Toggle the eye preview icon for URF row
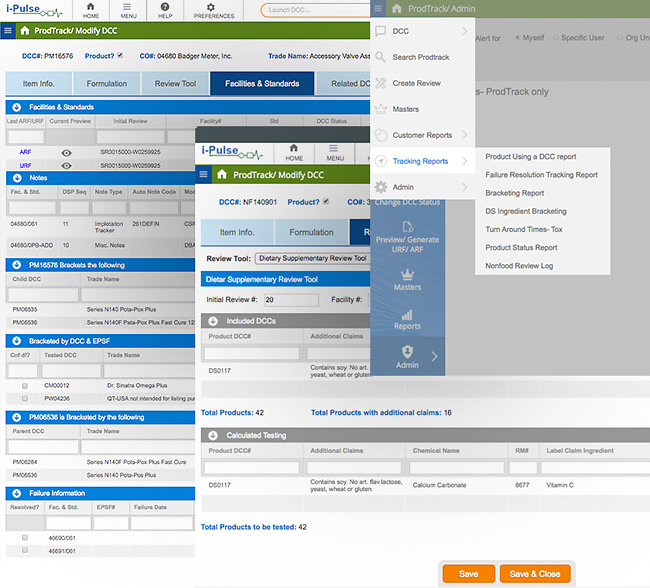Image resolution: width=650 pixels, height=588 pixels. coord(66,165)
